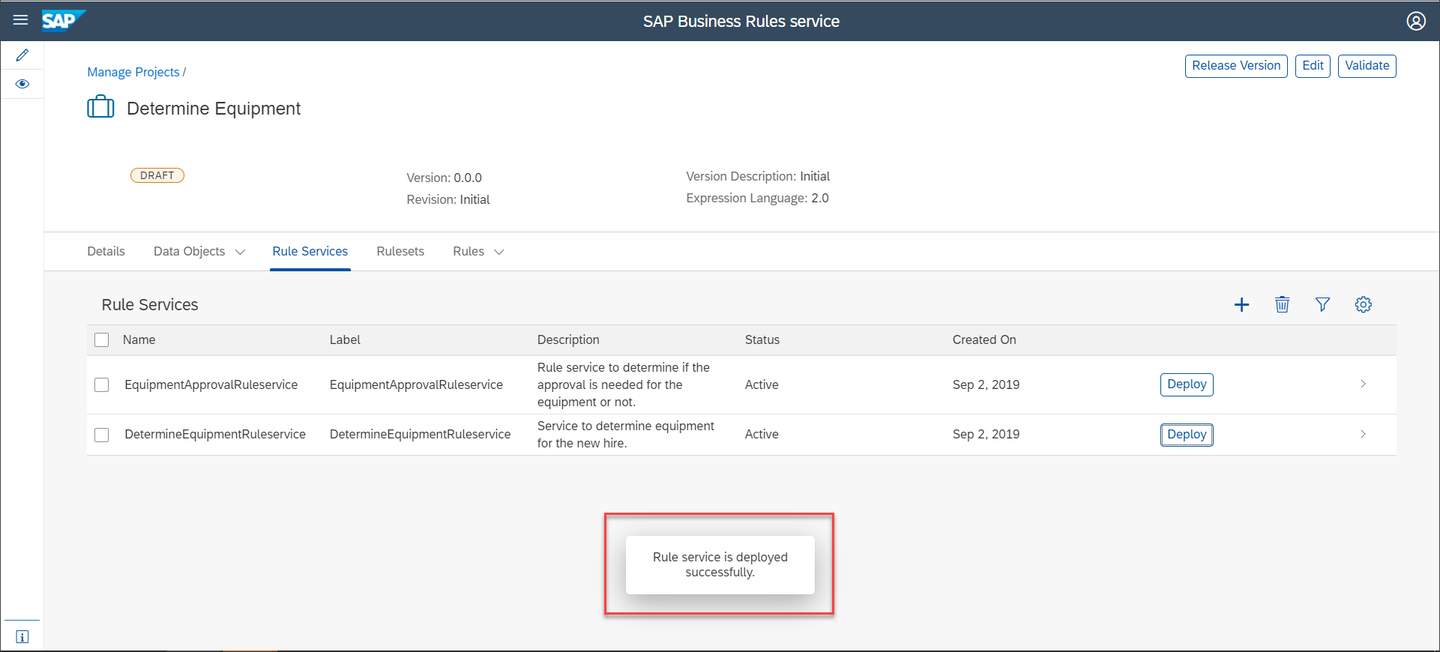
Task: Click the DetermineEquipmentRuleservice label cell
Action: 420,435
